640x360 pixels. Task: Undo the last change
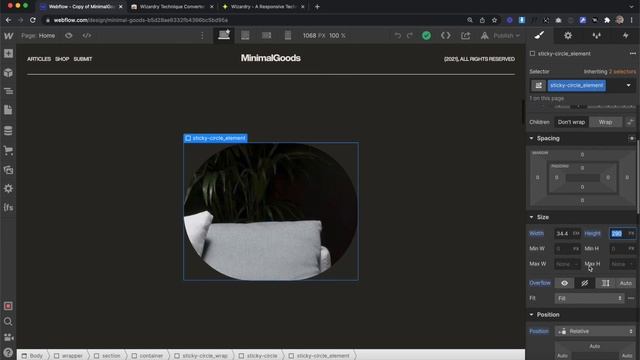398,36
